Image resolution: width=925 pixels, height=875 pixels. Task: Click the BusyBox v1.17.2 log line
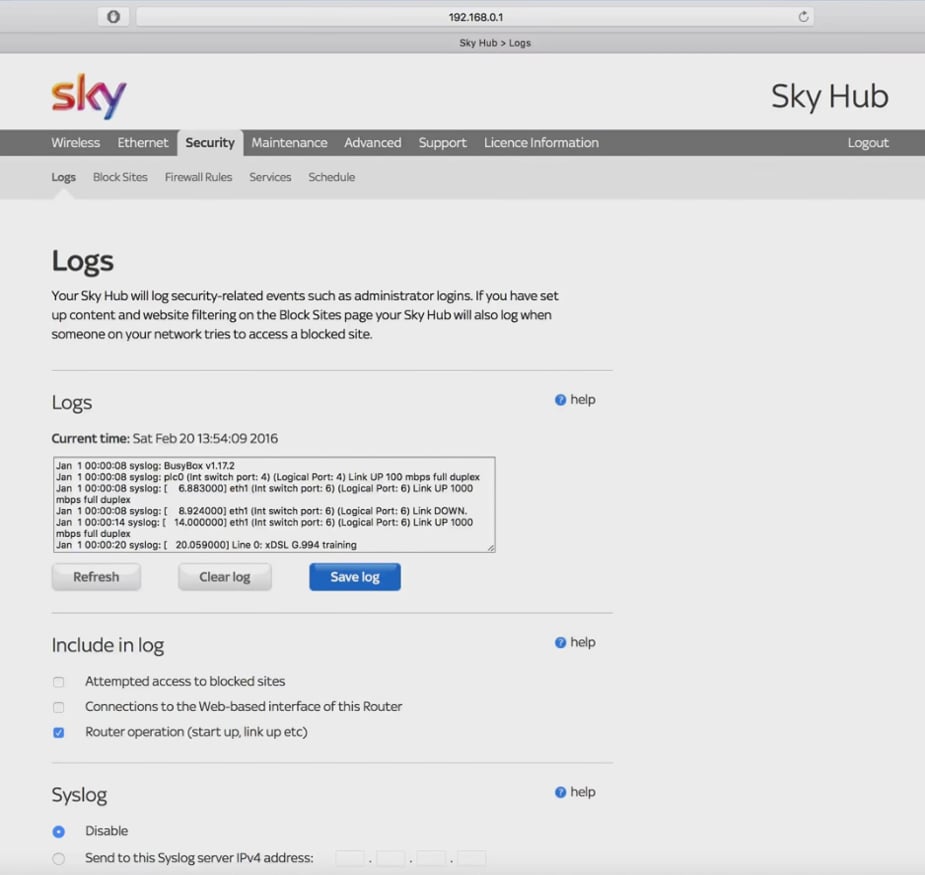coord(145,466)
